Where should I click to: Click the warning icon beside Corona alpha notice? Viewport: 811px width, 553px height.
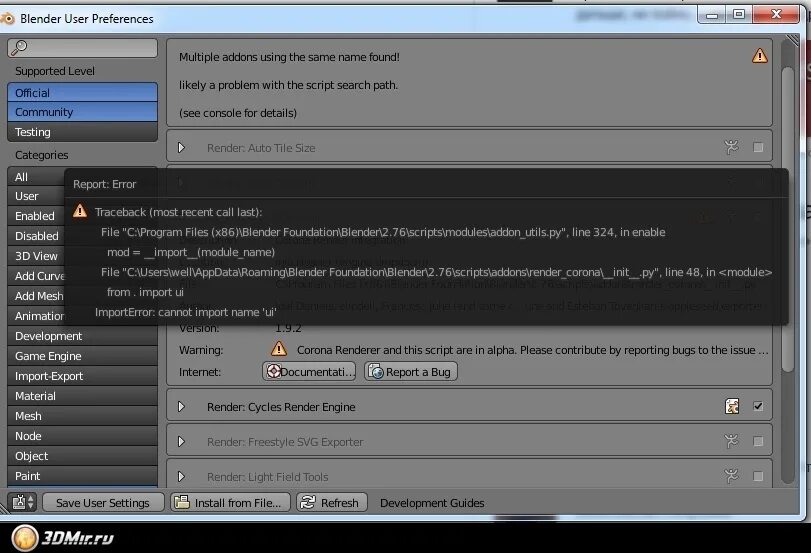(279, 349)
